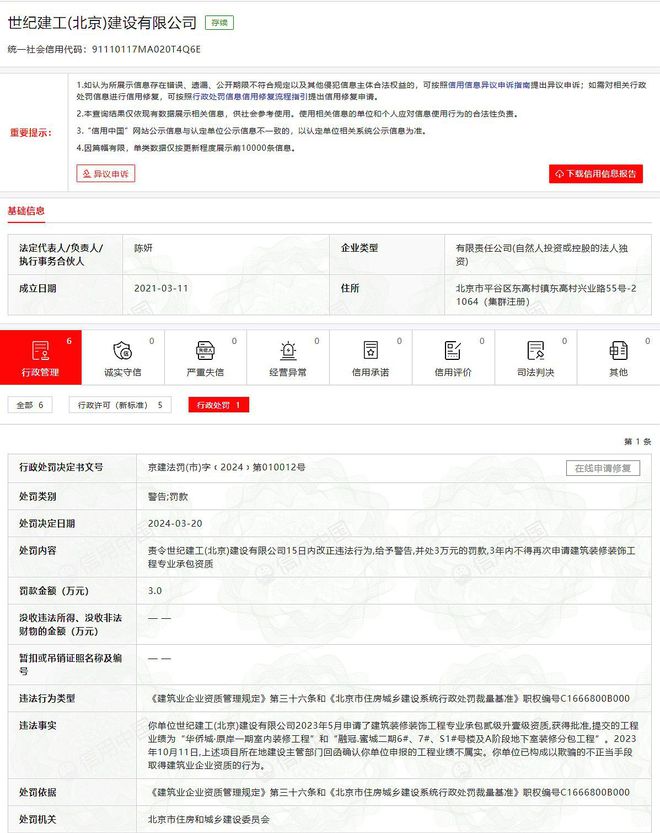Image resolution: width=660 pixels, height=833 pixels.
Task: Select the address text 北京市平谷区东高村镇
Action: point(503,288)
